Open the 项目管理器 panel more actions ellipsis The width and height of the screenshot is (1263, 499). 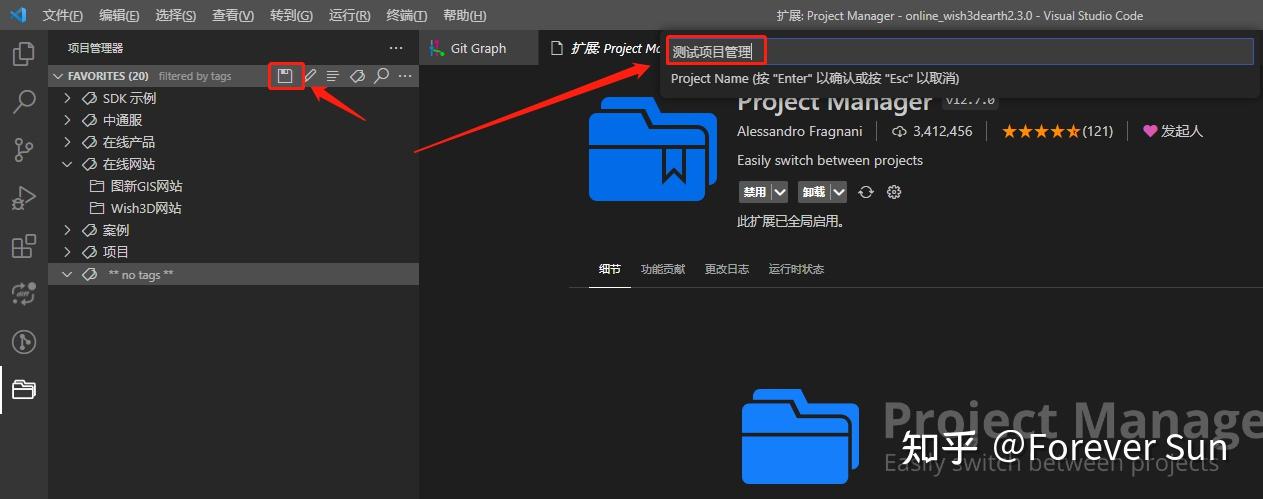coord(396,48)
